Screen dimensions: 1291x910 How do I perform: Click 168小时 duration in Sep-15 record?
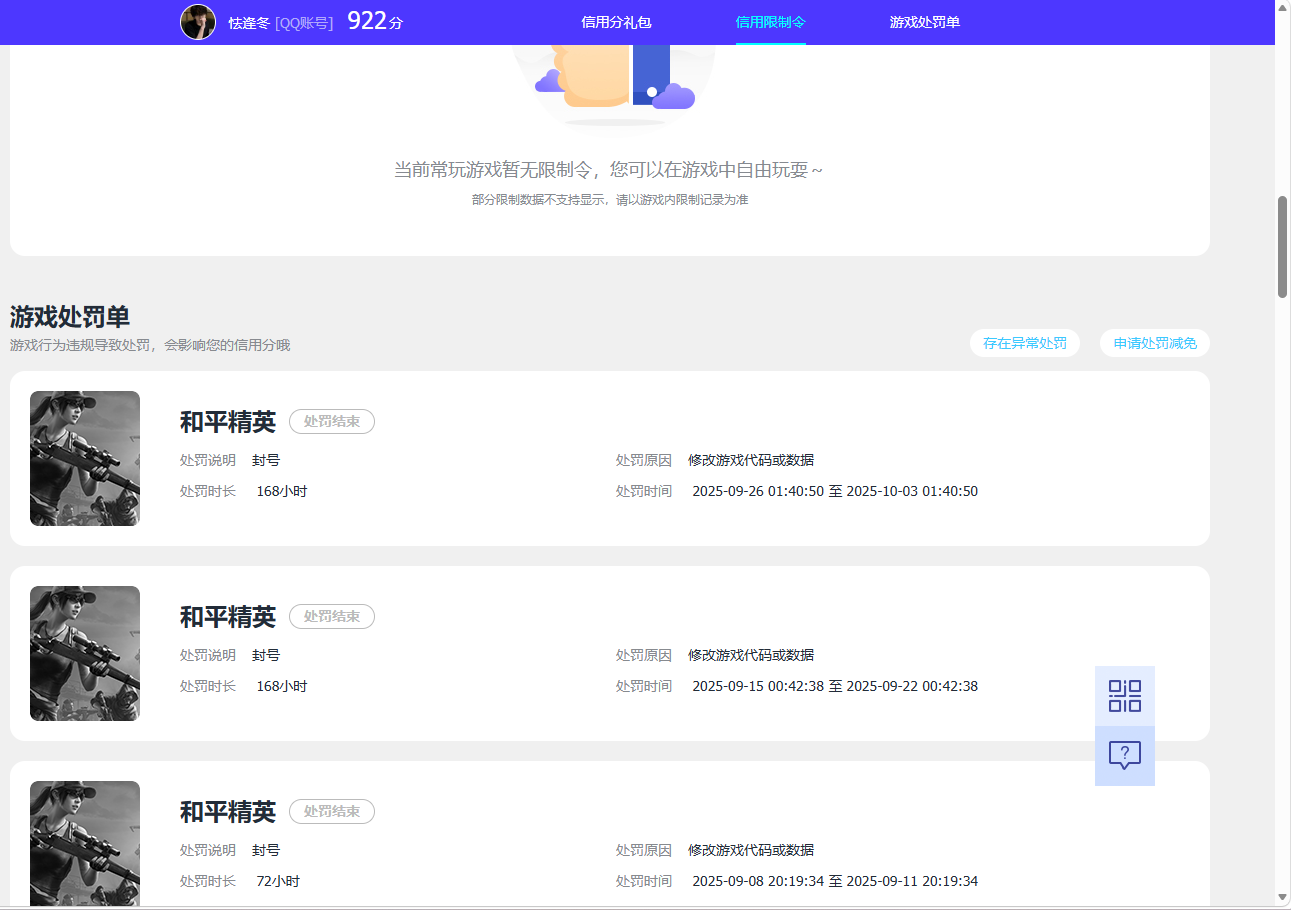282,686
